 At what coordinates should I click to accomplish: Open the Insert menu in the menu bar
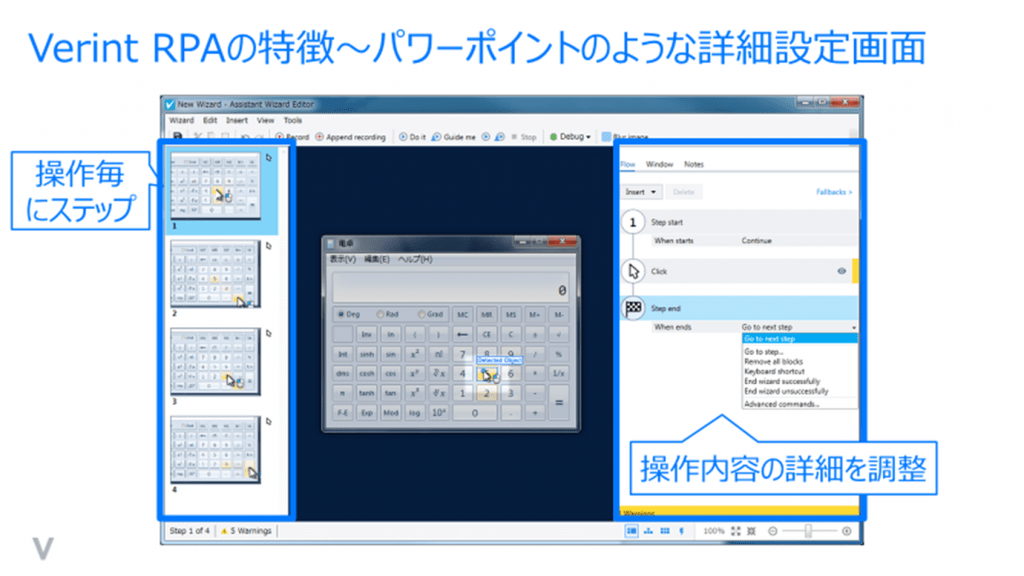tap(237, 120)
